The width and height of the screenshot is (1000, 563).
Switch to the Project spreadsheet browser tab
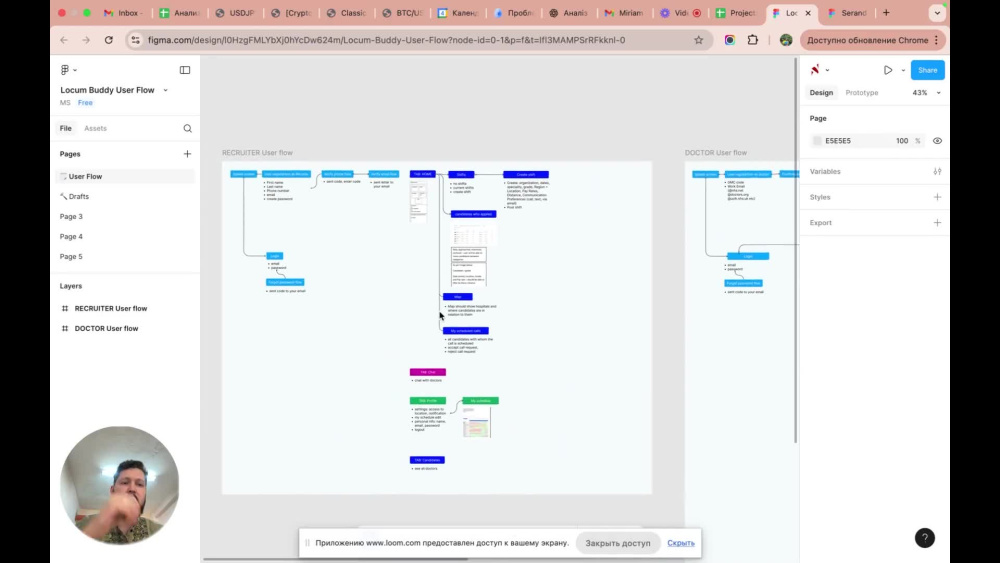tap(736, 13)
